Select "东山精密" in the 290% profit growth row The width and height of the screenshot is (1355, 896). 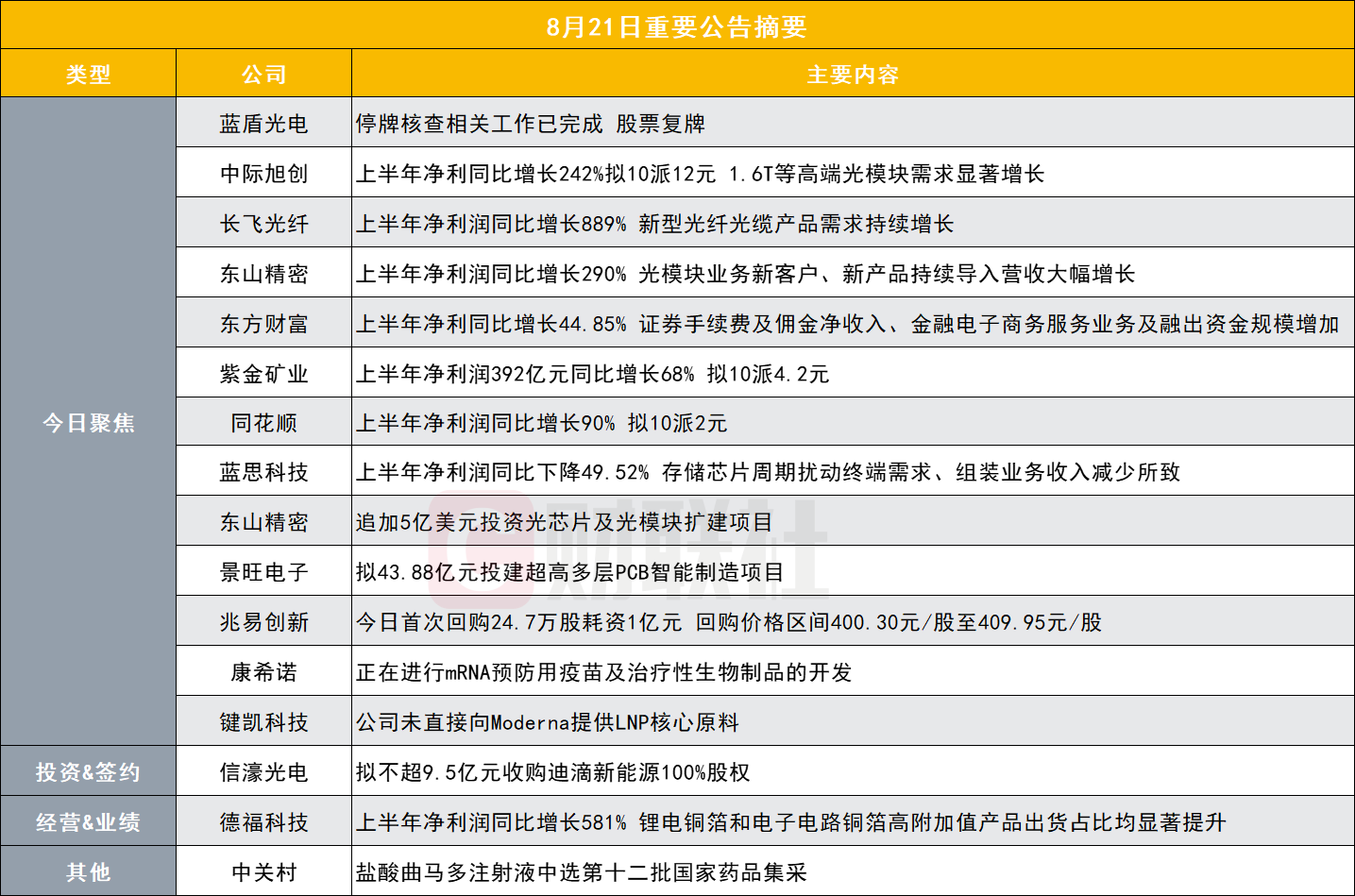click(264, 274)
